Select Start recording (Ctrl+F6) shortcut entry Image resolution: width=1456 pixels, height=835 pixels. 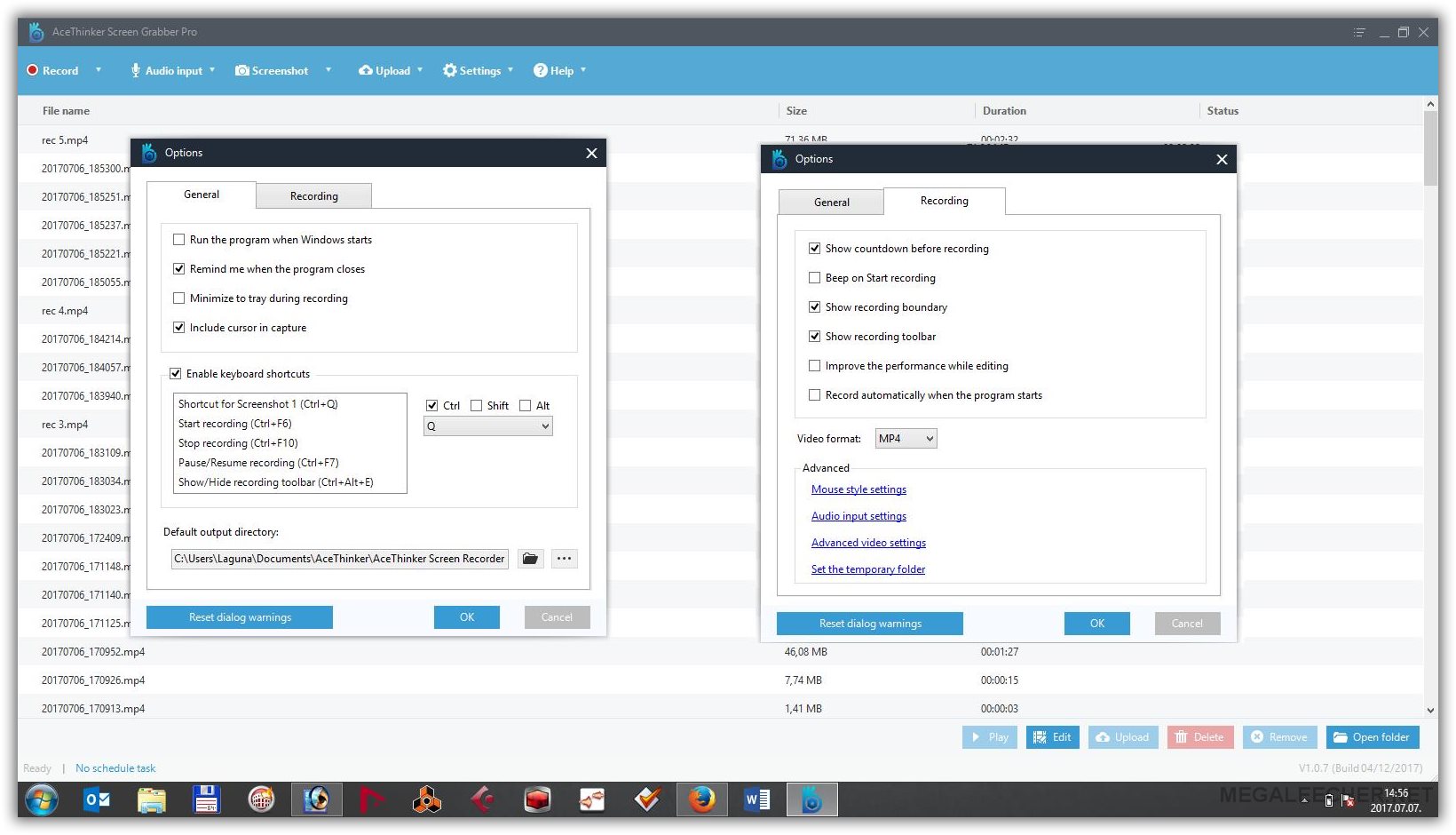click(235, 424)
